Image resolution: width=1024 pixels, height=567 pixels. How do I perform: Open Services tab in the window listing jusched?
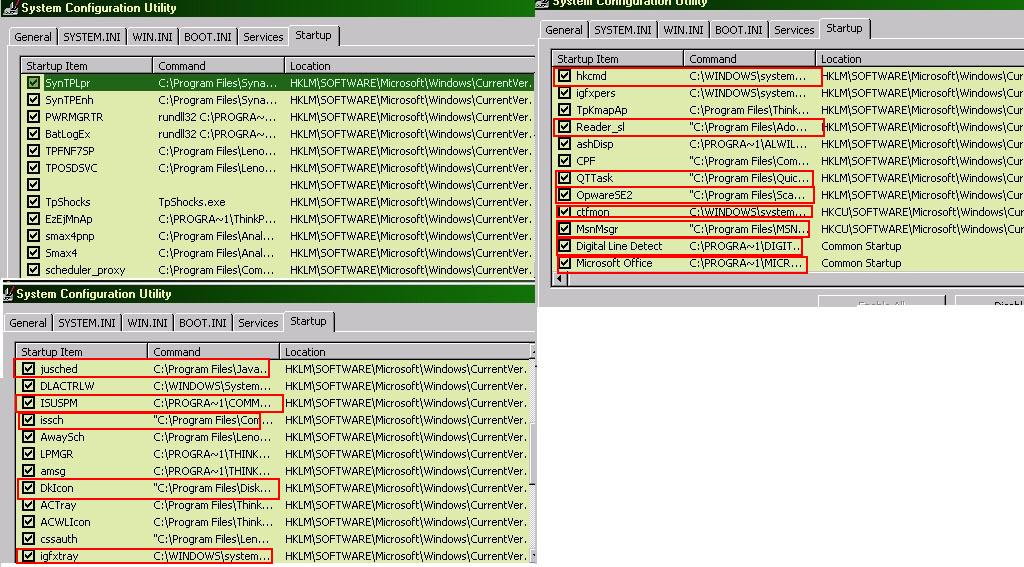[258, 323]
